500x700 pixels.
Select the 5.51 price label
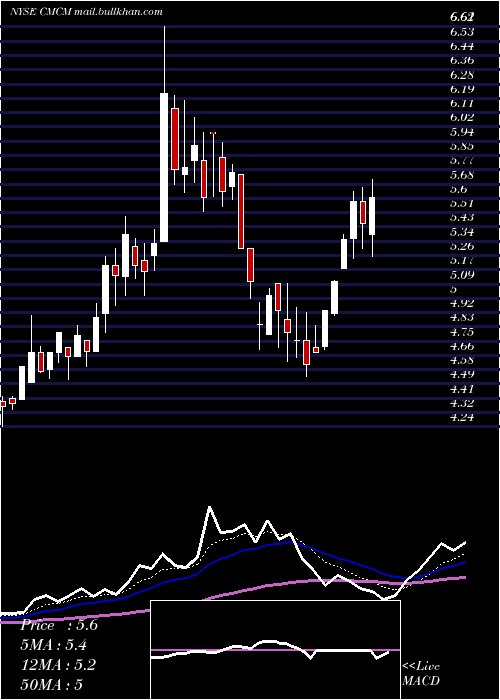462,203
